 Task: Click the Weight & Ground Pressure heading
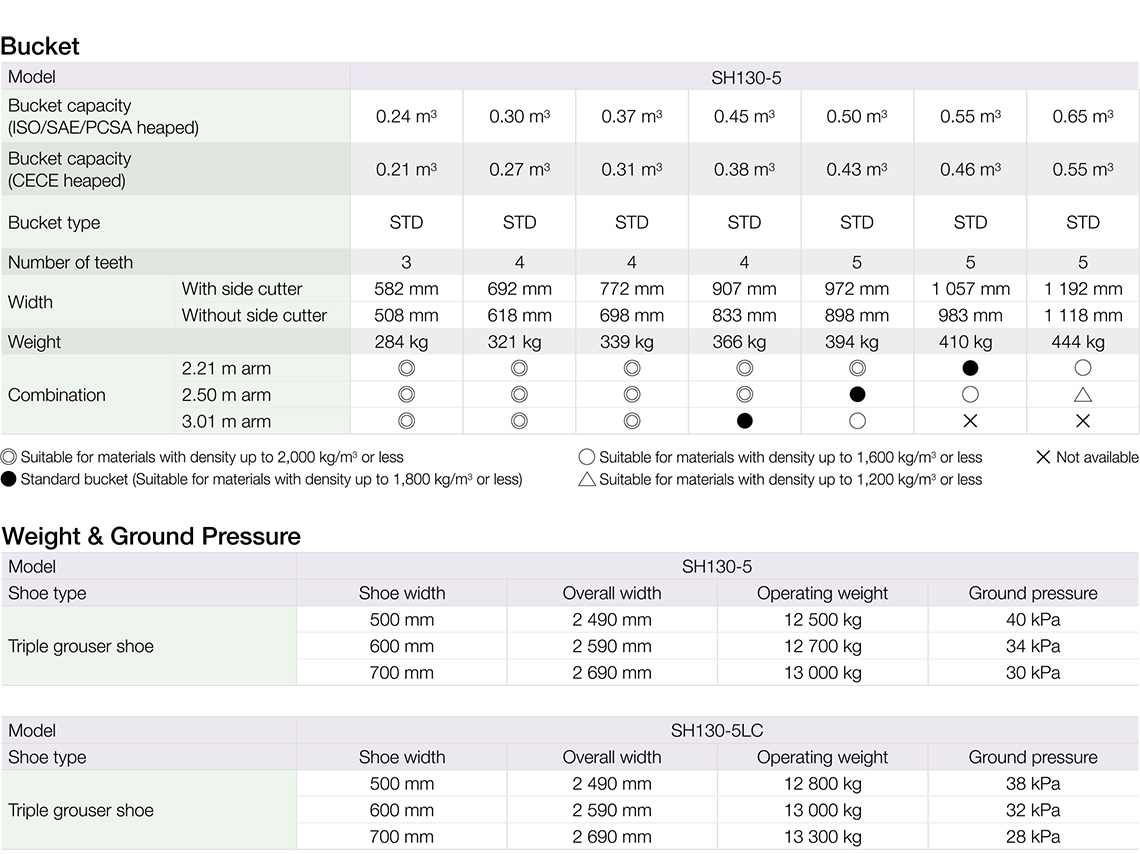[151, 536]
